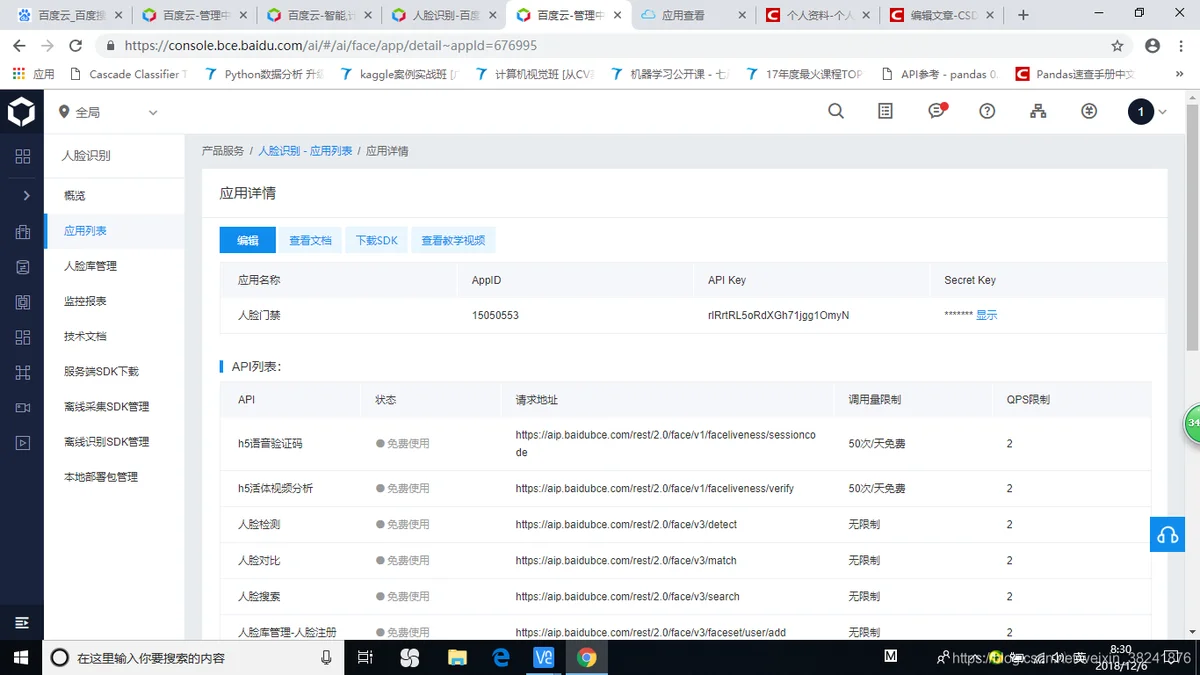Click the 下载SDK button
Viewport: 1200px width, 675px height.
pos(377,240)
